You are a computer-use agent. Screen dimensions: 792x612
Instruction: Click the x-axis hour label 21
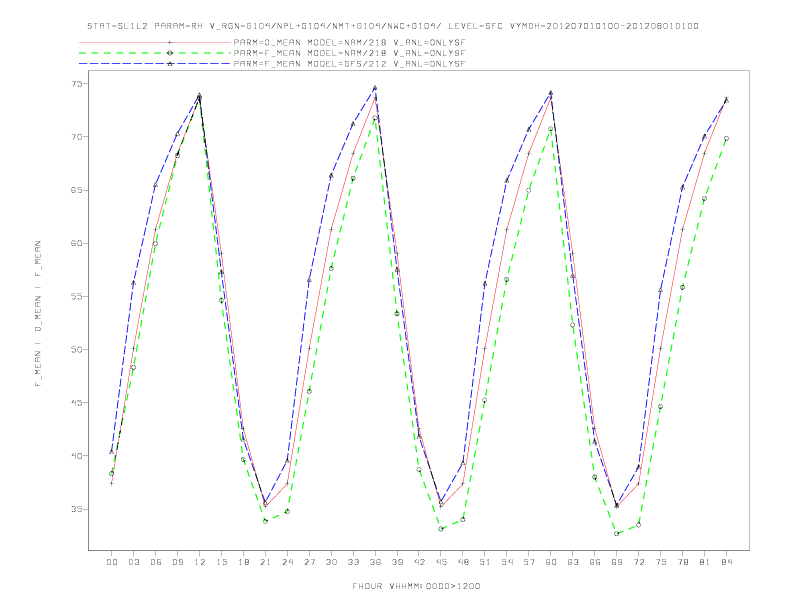[265, 562]
